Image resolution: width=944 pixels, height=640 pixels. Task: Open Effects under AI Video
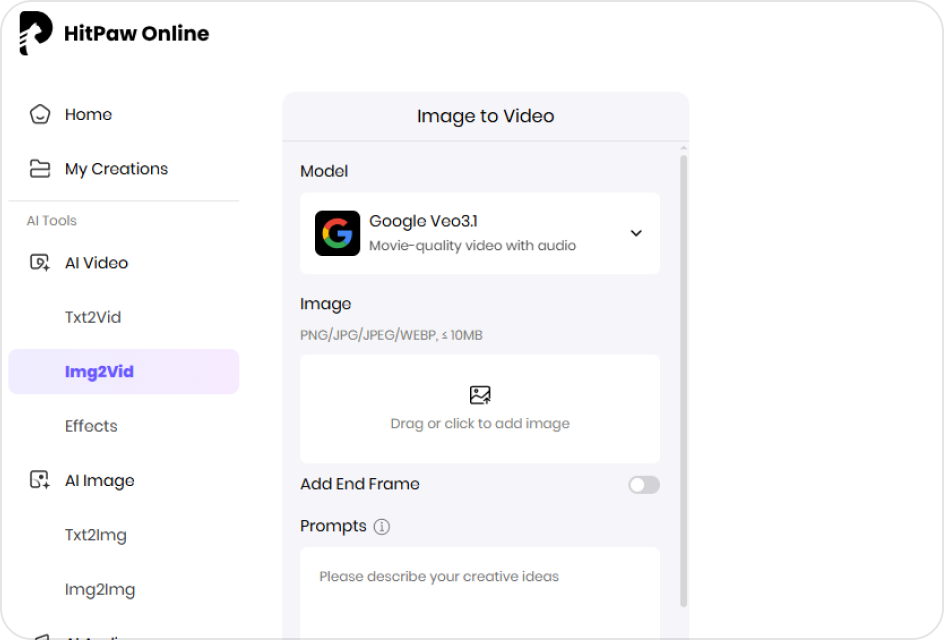point(91,426)
